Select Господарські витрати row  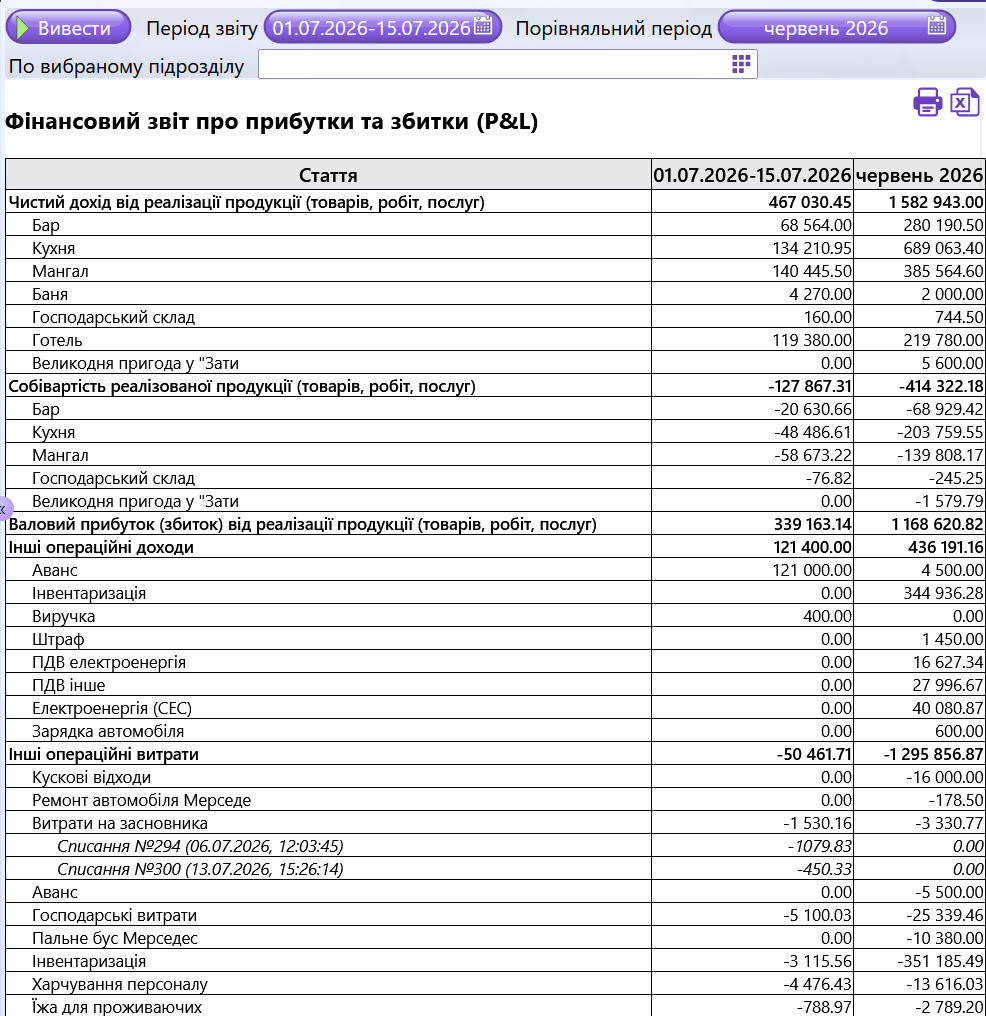495,915
